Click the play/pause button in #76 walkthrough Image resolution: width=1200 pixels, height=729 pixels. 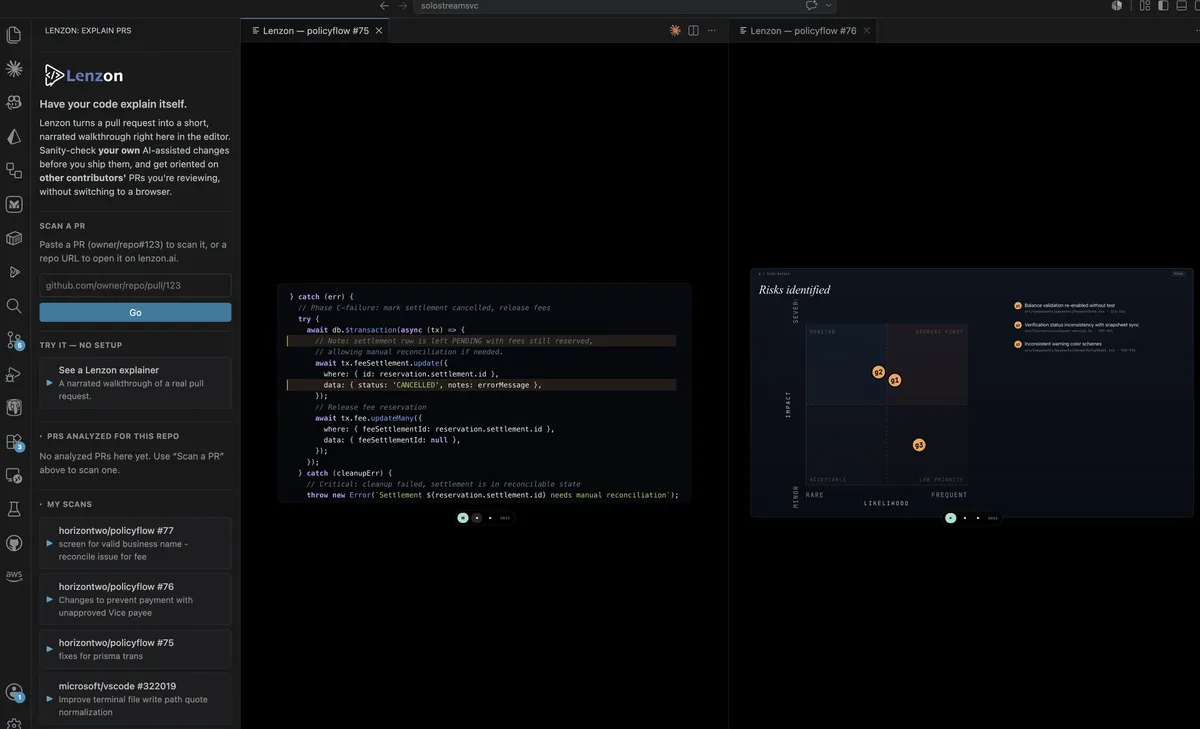[950, 518]
